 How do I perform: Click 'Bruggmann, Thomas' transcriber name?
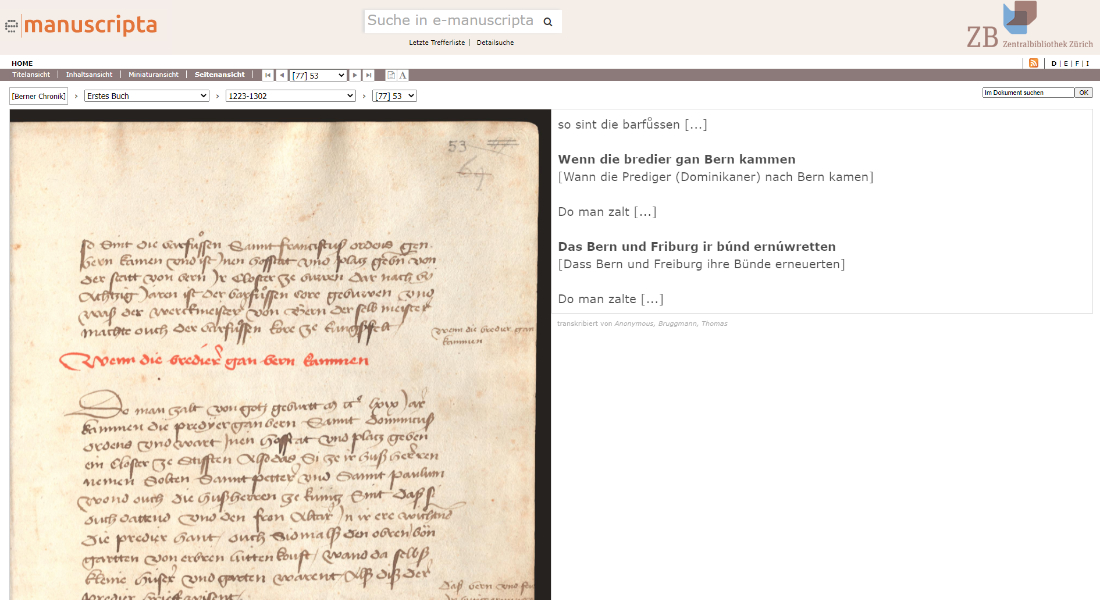(692, 324)
